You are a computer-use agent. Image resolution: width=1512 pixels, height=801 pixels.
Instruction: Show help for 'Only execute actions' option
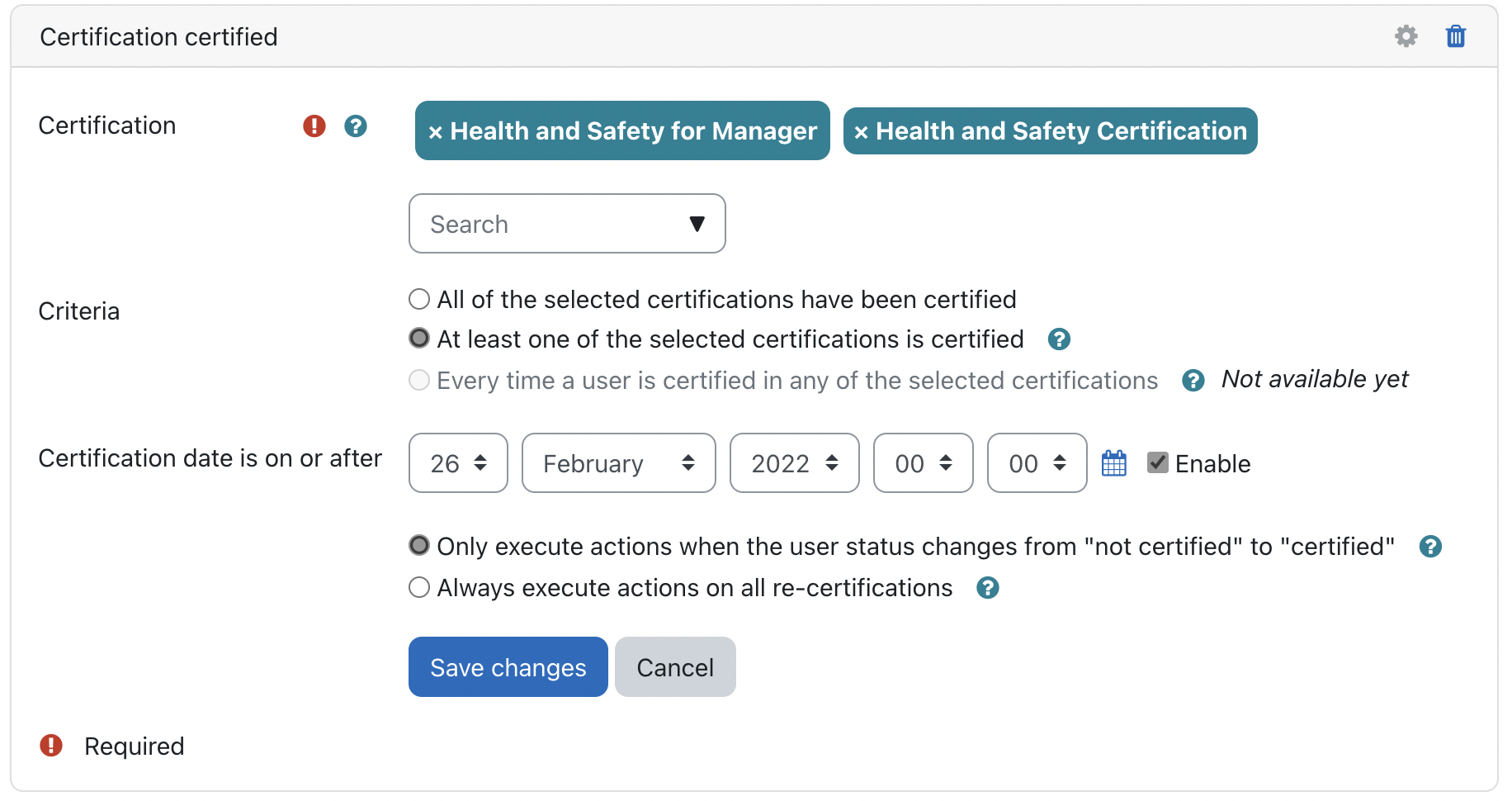point(1429,547)
